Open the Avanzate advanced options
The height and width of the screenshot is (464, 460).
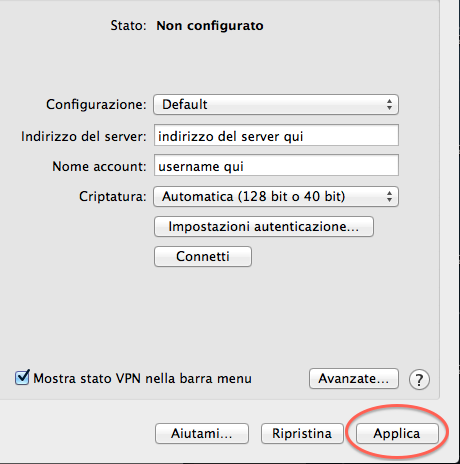[x=354, y=378]
